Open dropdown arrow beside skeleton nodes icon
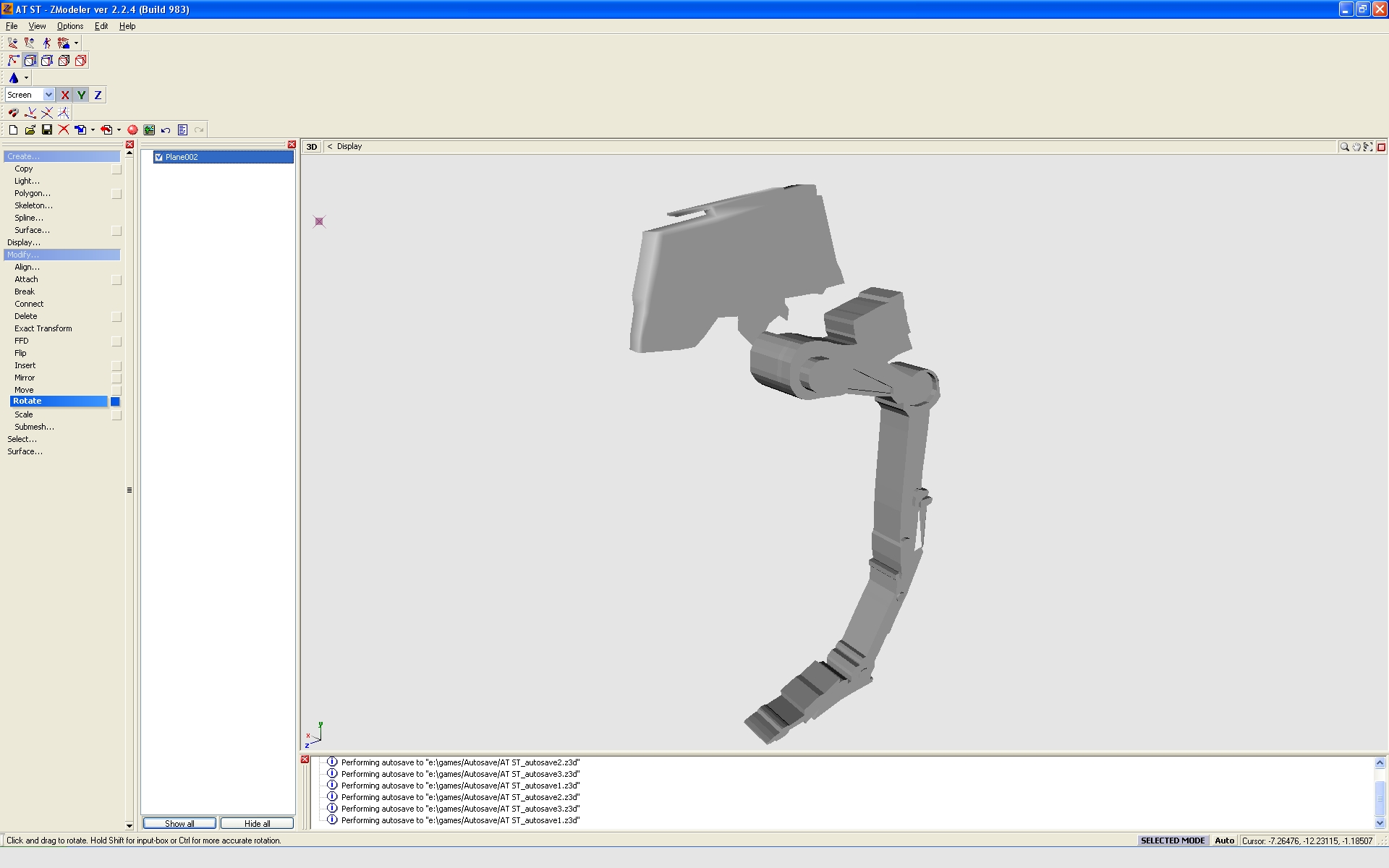 pos(76,43)
